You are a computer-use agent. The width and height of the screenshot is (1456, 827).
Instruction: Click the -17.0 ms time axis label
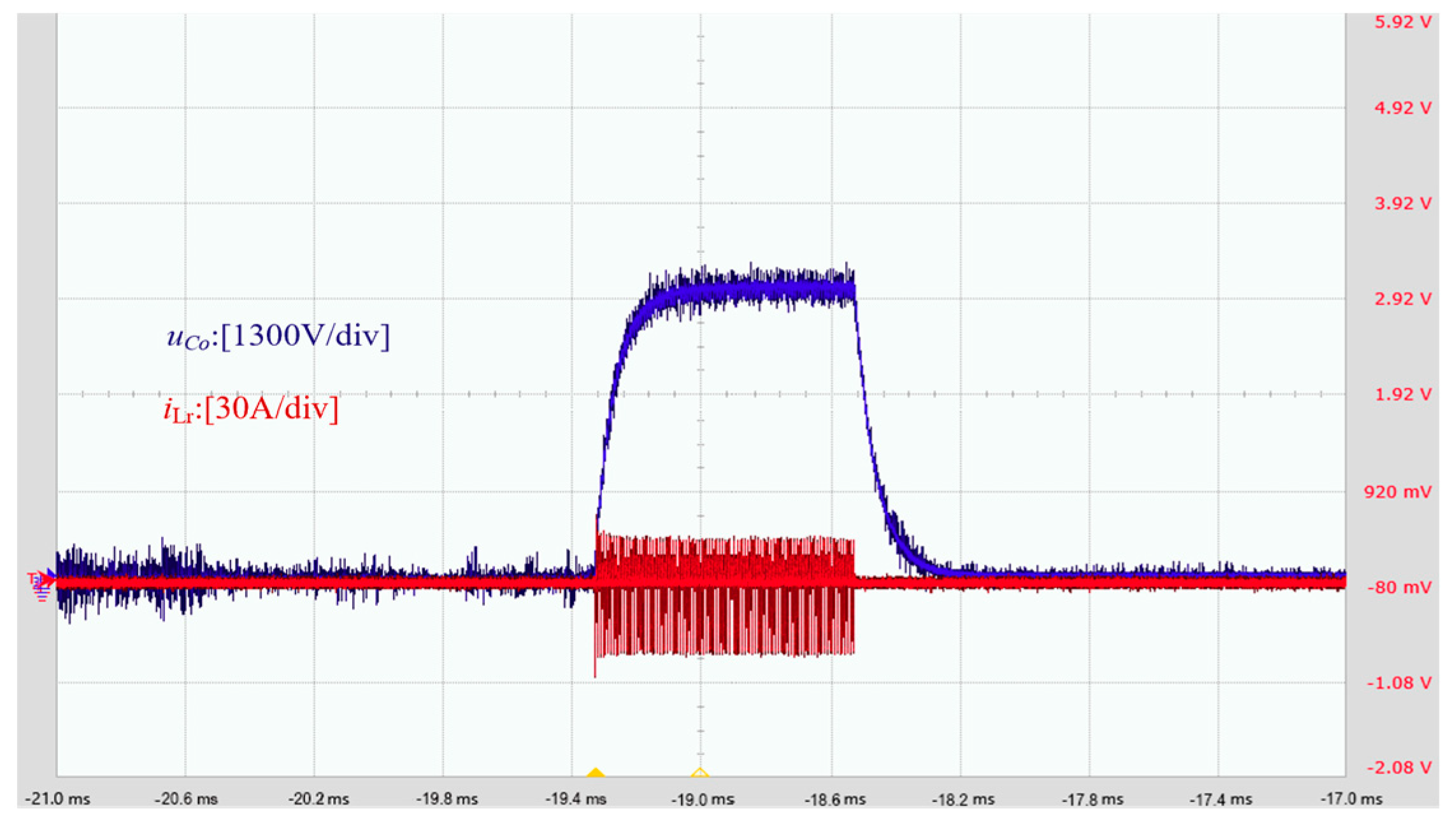(1351, 799)
